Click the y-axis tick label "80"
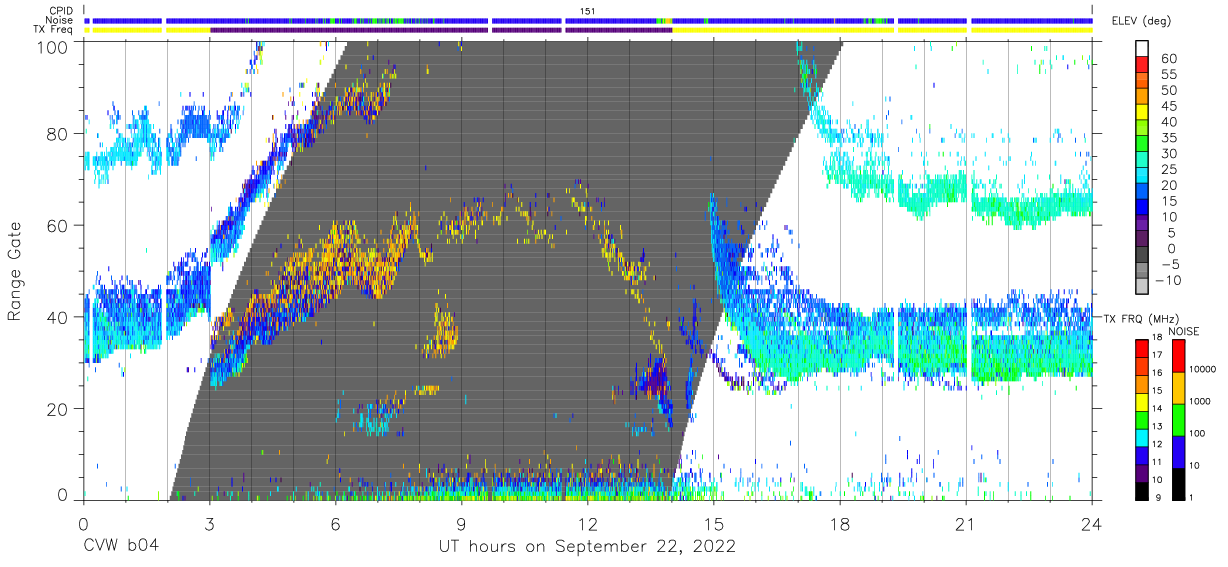1228x567 pixels. (58, 135)
